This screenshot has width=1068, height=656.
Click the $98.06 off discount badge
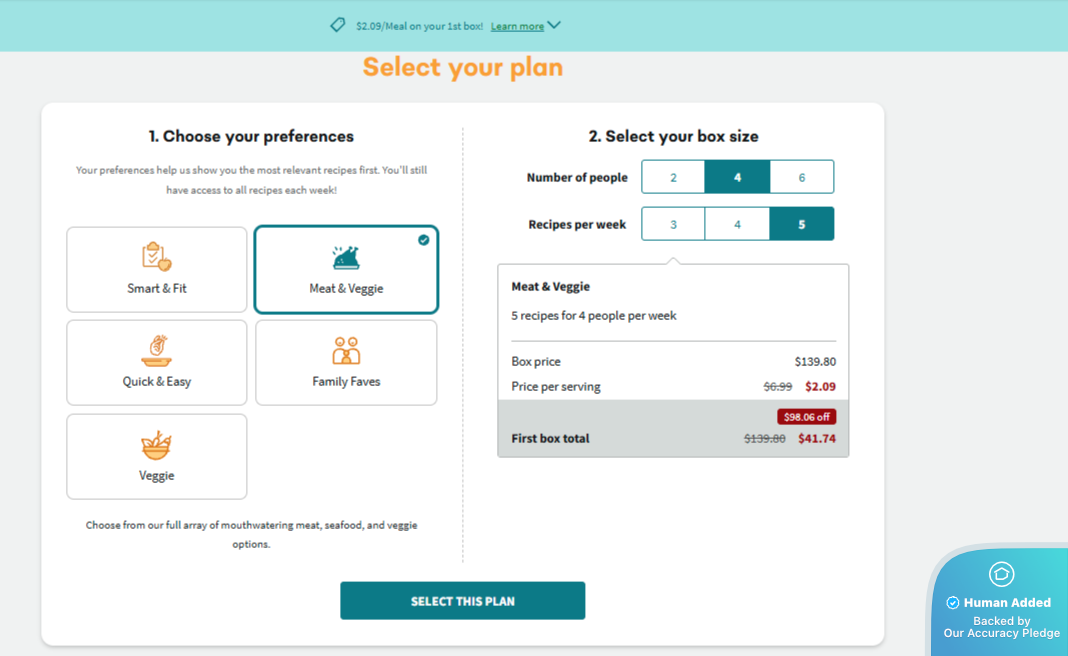[806, 417]
